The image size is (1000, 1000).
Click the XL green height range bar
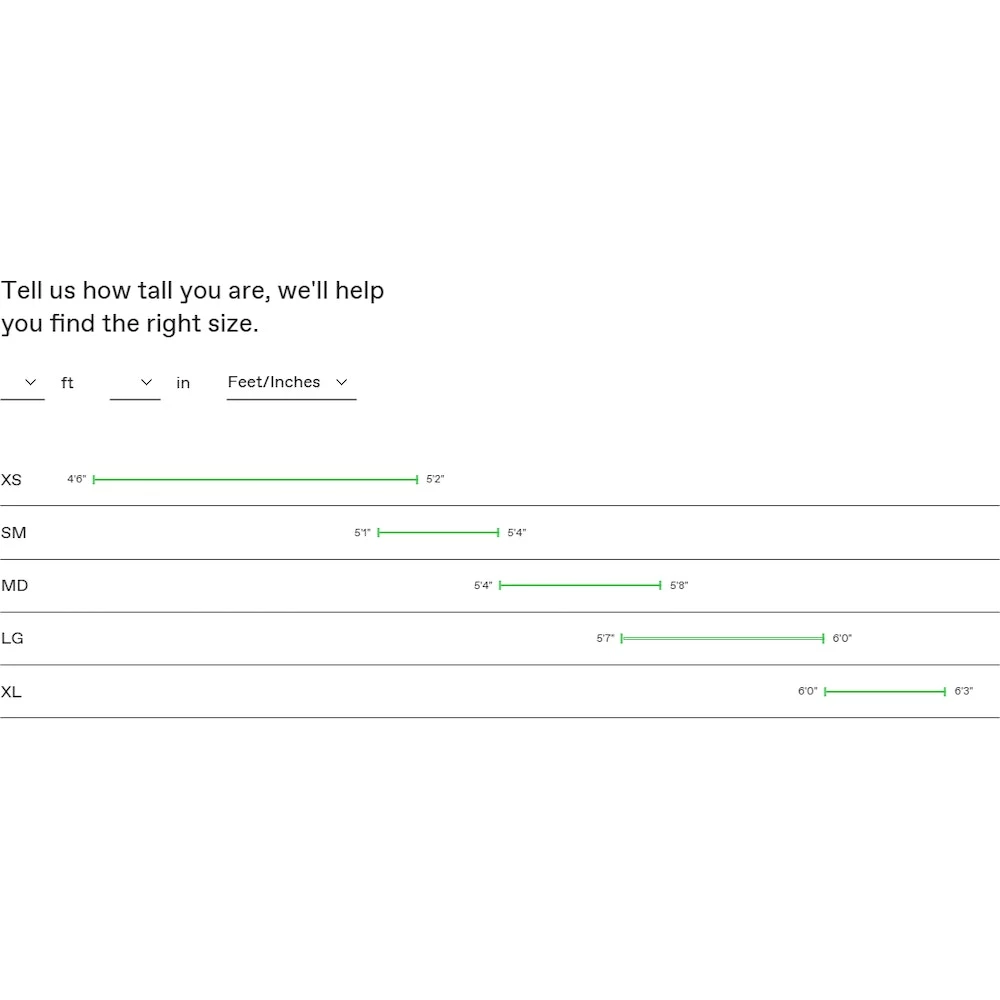point(885,692)
